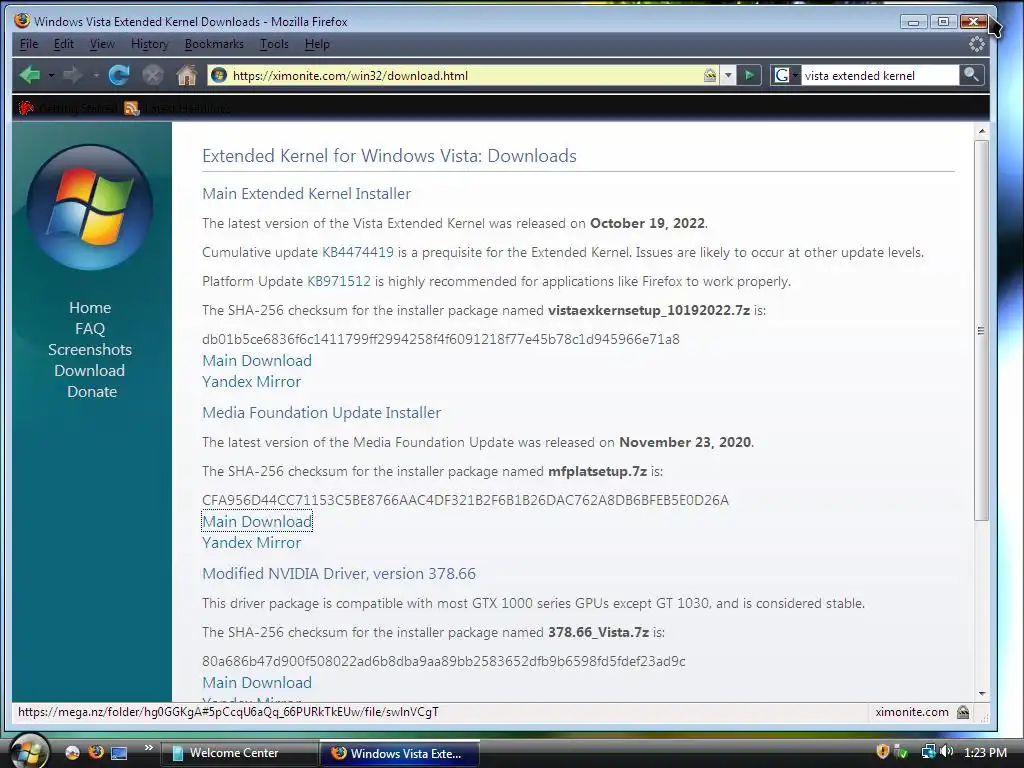Click the Google search engine icon
The image size is (1024, 768).
click(781, 75)
